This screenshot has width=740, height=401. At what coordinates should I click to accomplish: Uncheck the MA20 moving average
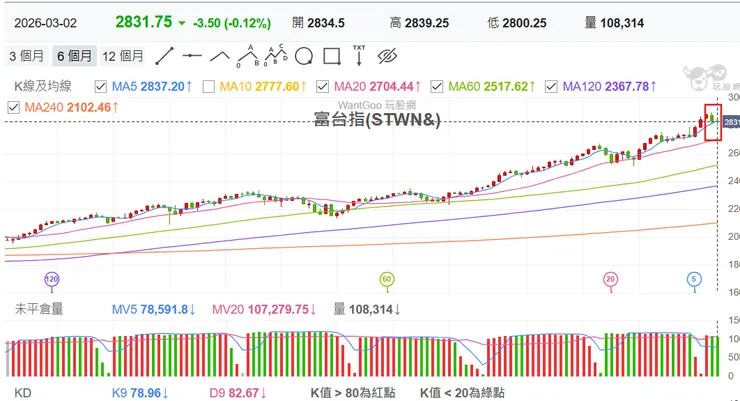322,86
